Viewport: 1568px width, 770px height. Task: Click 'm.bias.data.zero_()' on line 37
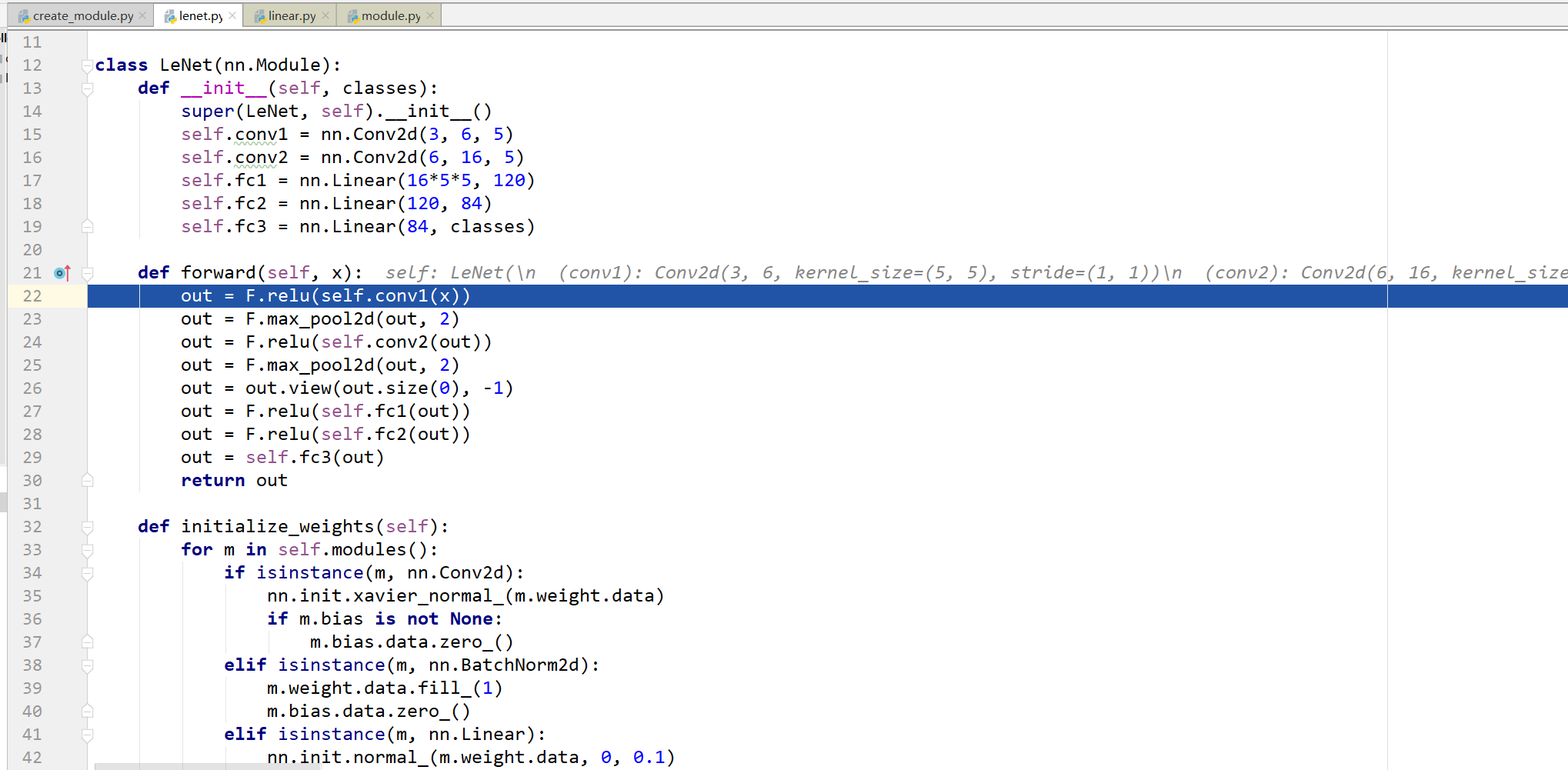(x=412, y=642)
